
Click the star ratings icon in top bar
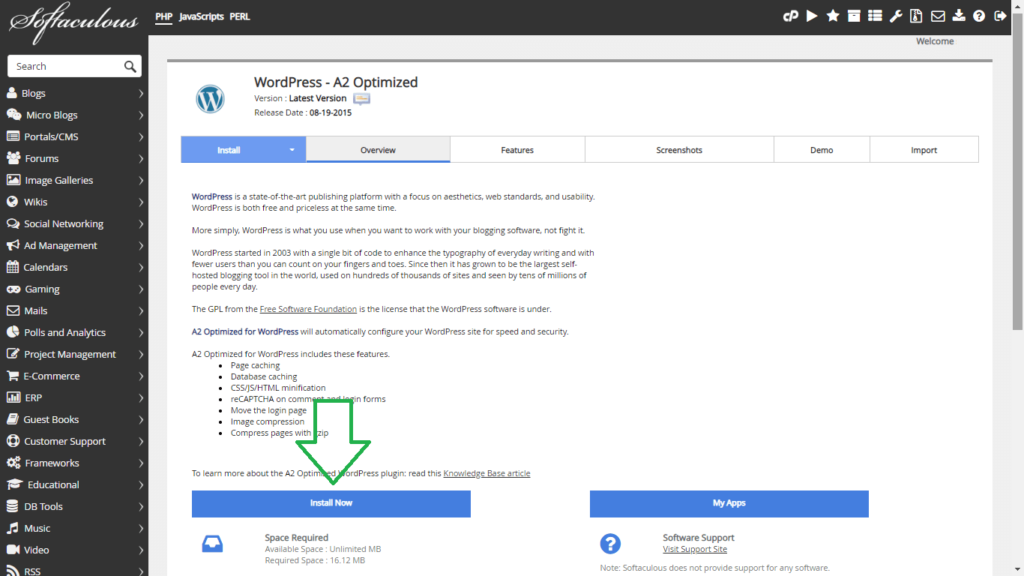833,16
